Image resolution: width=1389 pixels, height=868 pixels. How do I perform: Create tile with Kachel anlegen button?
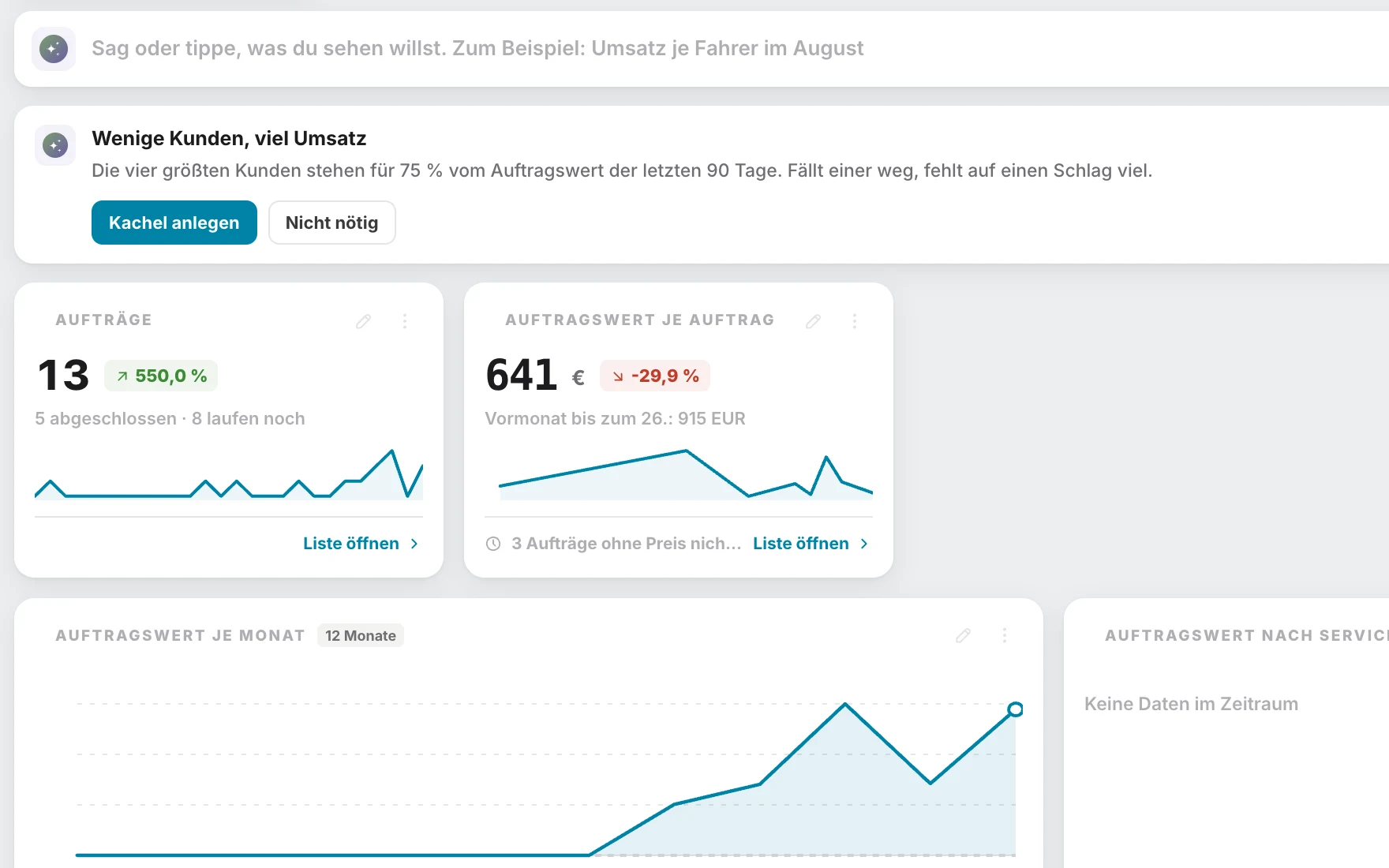click(x=174, y=223)
